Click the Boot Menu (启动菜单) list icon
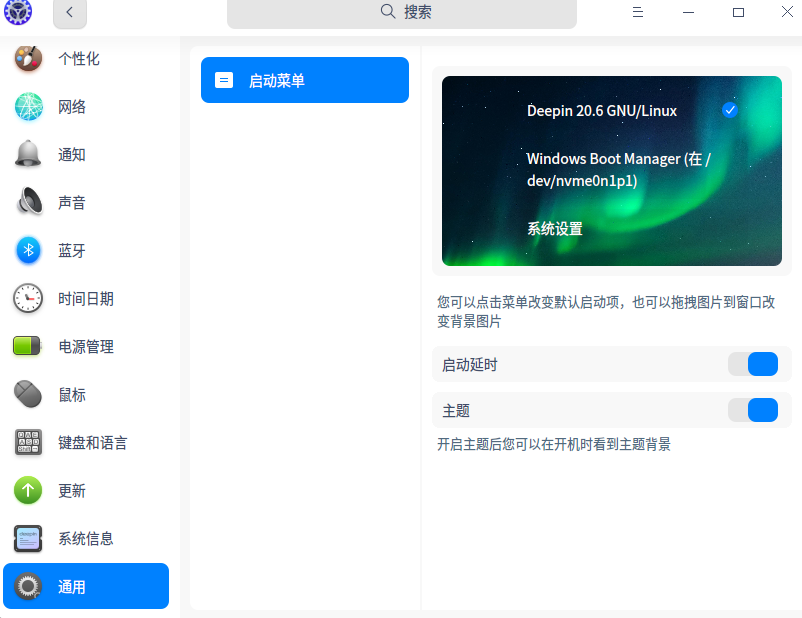The image size is (802, 618). click(x=224, y=80)
